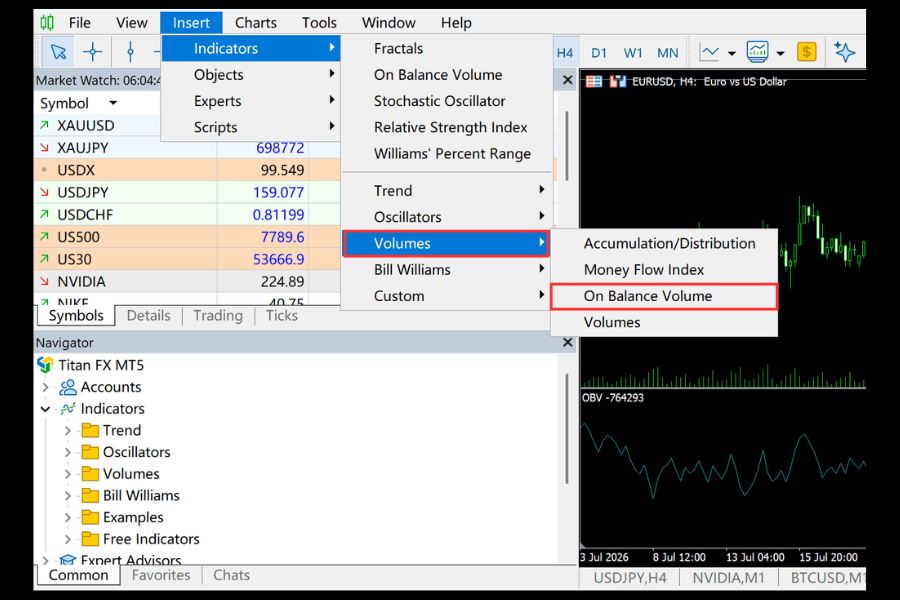
Task: Expand the Examples folder in Navigator
Action: [x=68, y=517]
